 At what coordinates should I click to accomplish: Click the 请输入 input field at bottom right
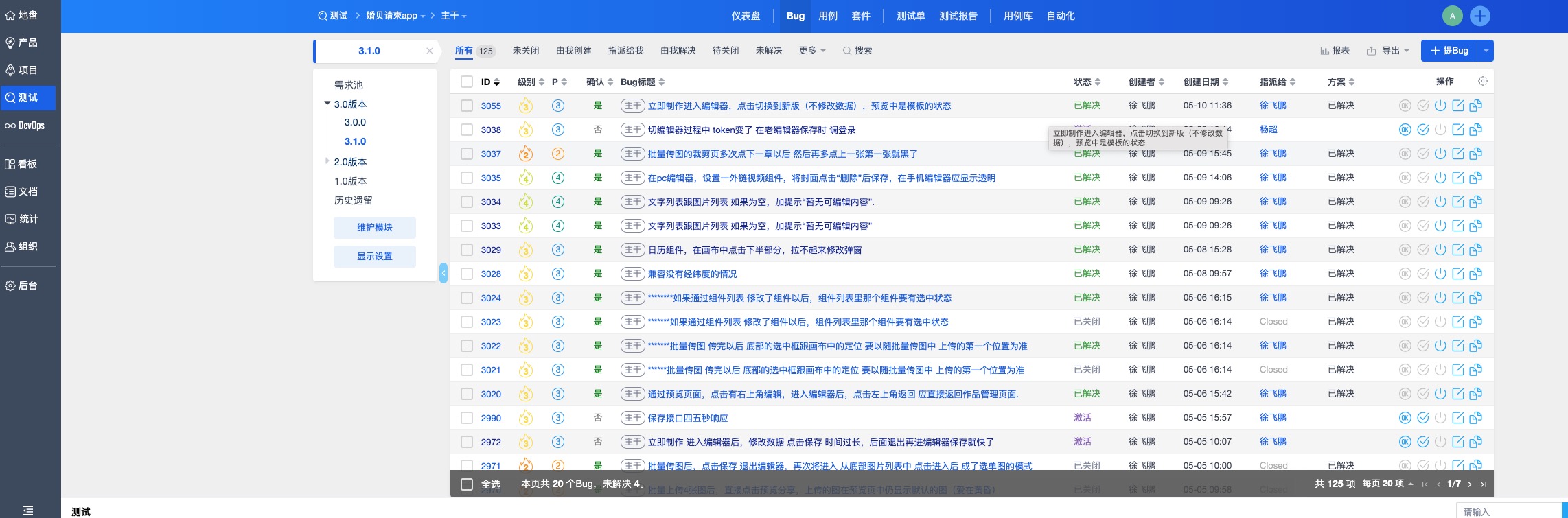(x=1507, y=511)
